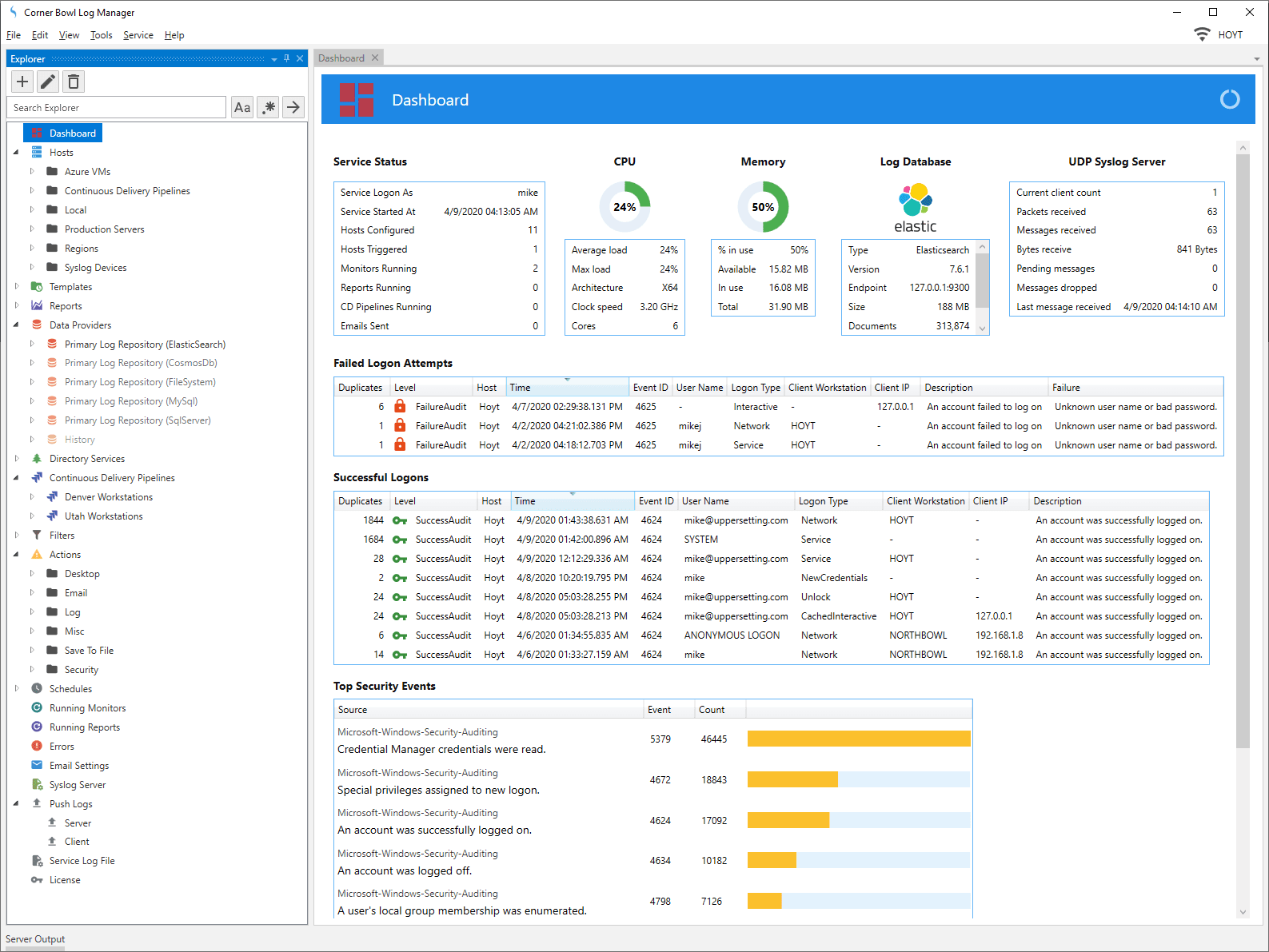Expand the Production Servers folder
Image resolution: width=1269 pixels, height=952 pixels.
[x=32, y=229]
